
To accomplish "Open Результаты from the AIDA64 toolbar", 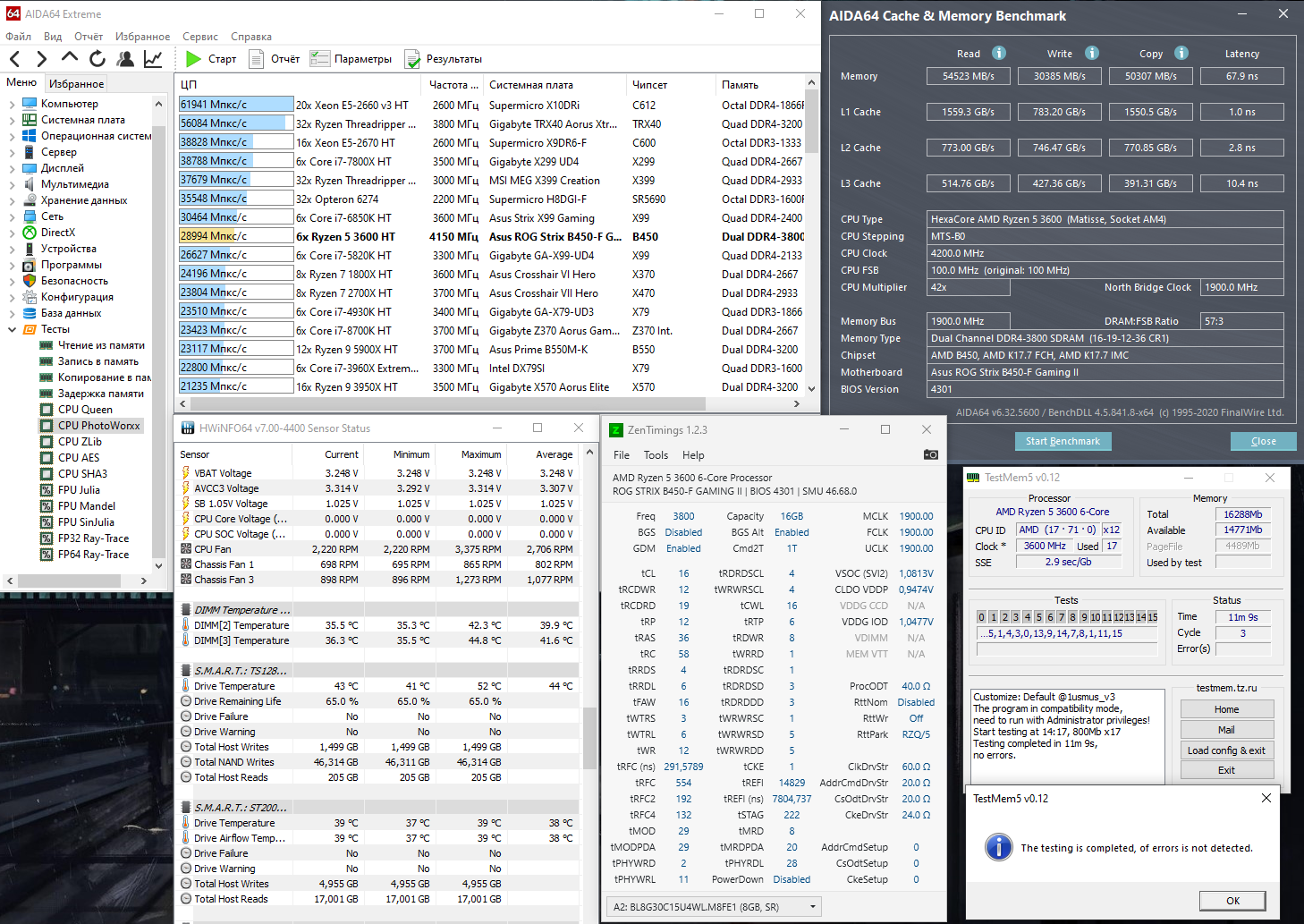I will pos(444,59).
